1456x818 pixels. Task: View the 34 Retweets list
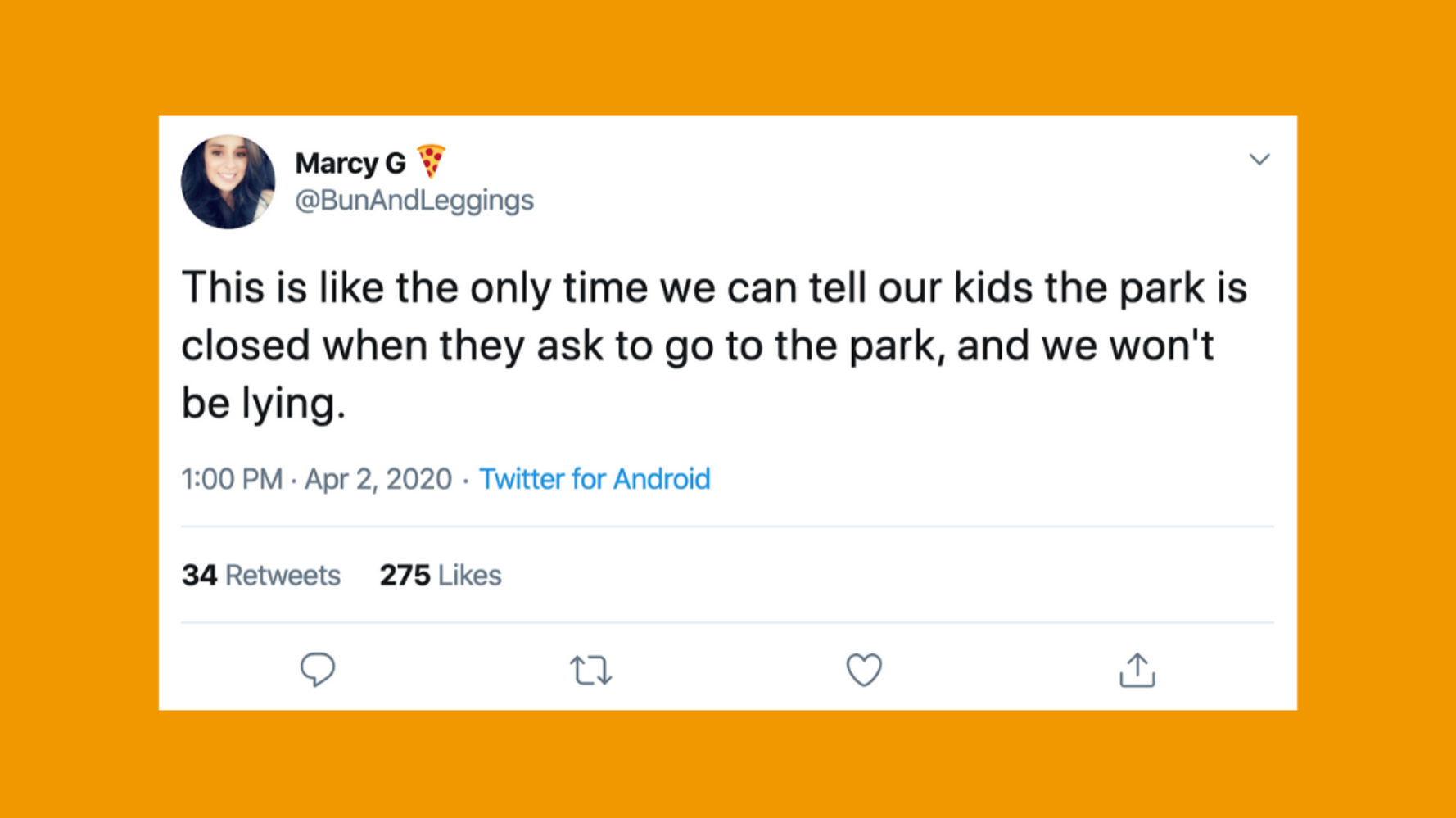[x=260, y=576]
